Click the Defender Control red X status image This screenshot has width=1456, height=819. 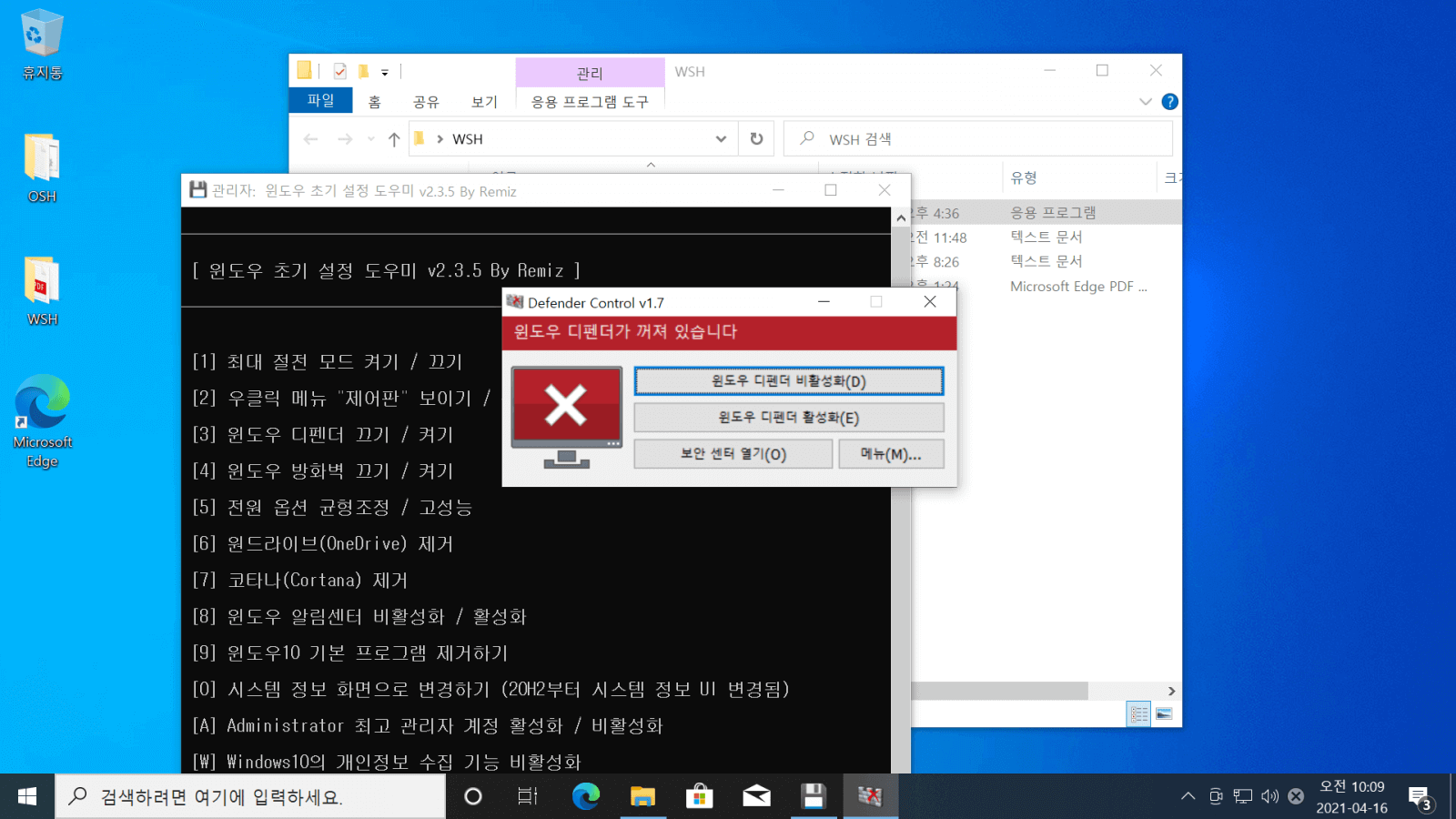click(566, 417)
